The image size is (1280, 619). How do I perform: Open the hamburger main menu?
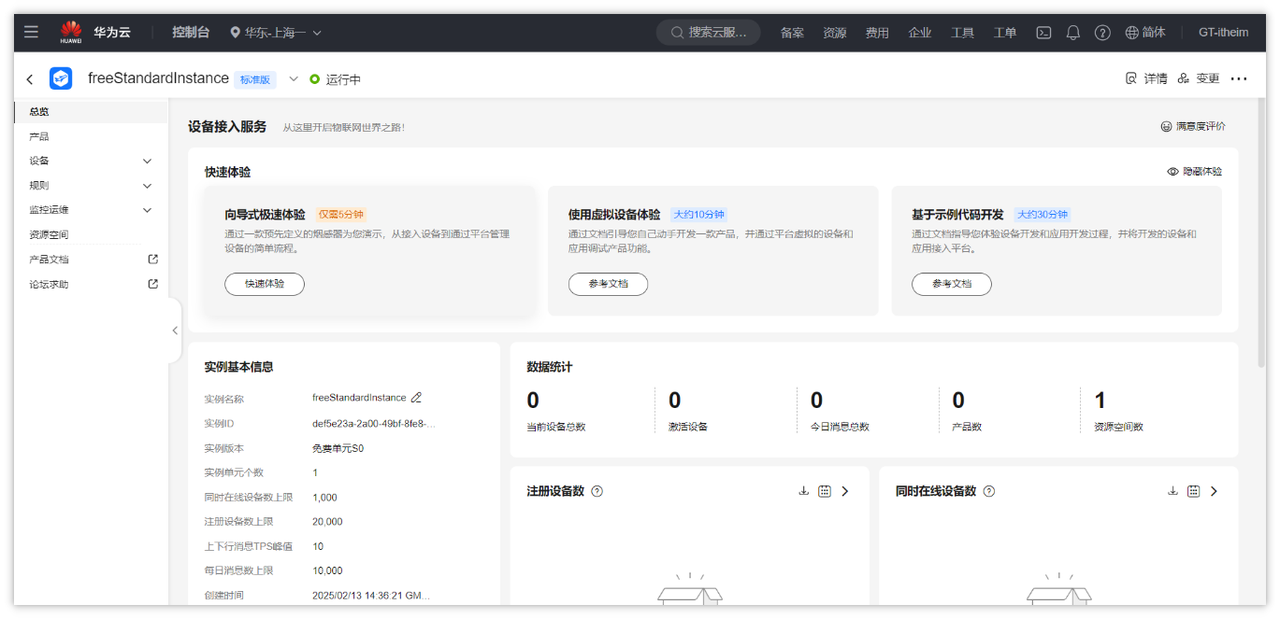[x=31, y=32]
